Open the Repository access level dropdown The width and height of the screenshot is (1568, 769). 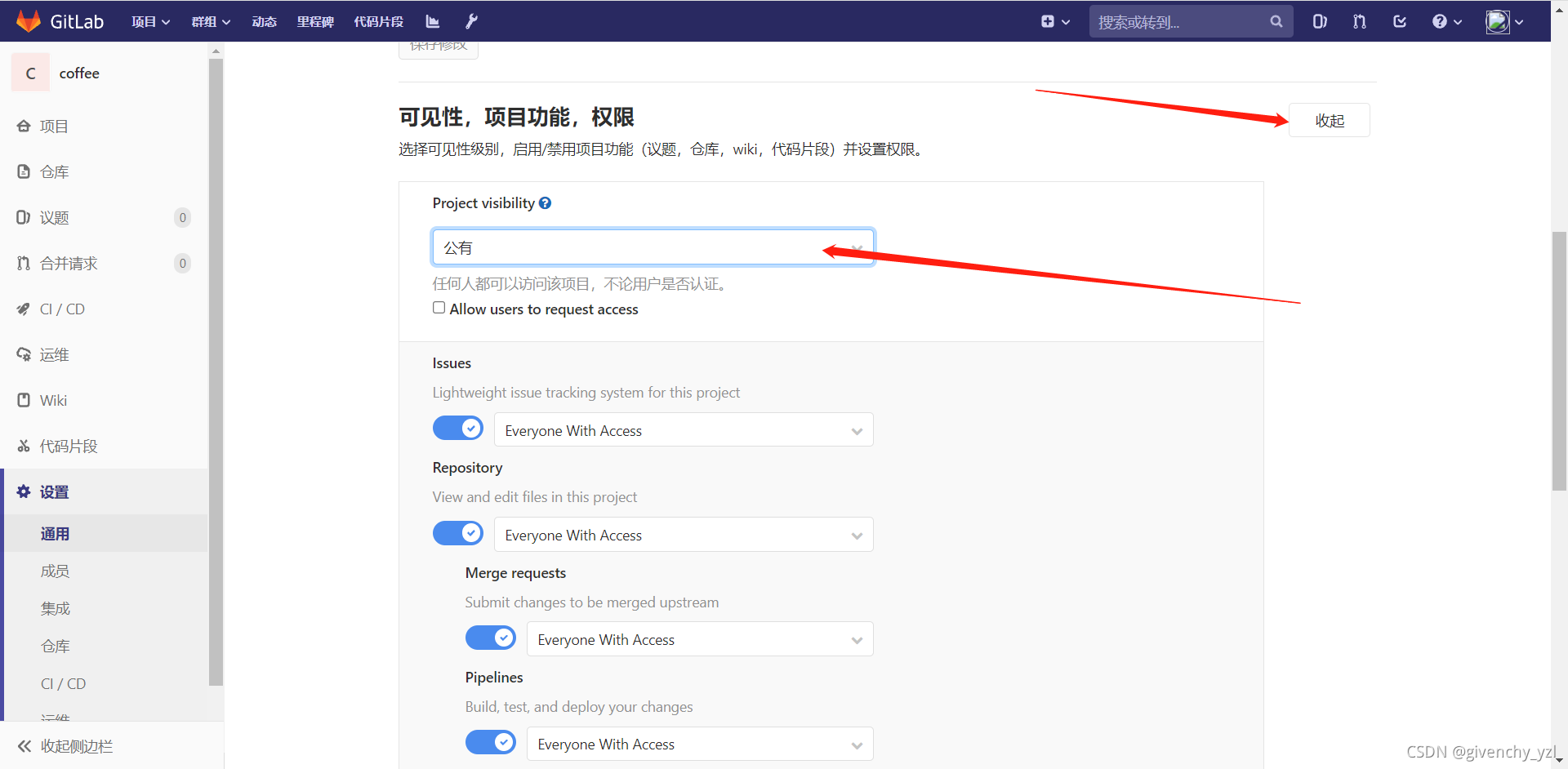click(684, 535)
